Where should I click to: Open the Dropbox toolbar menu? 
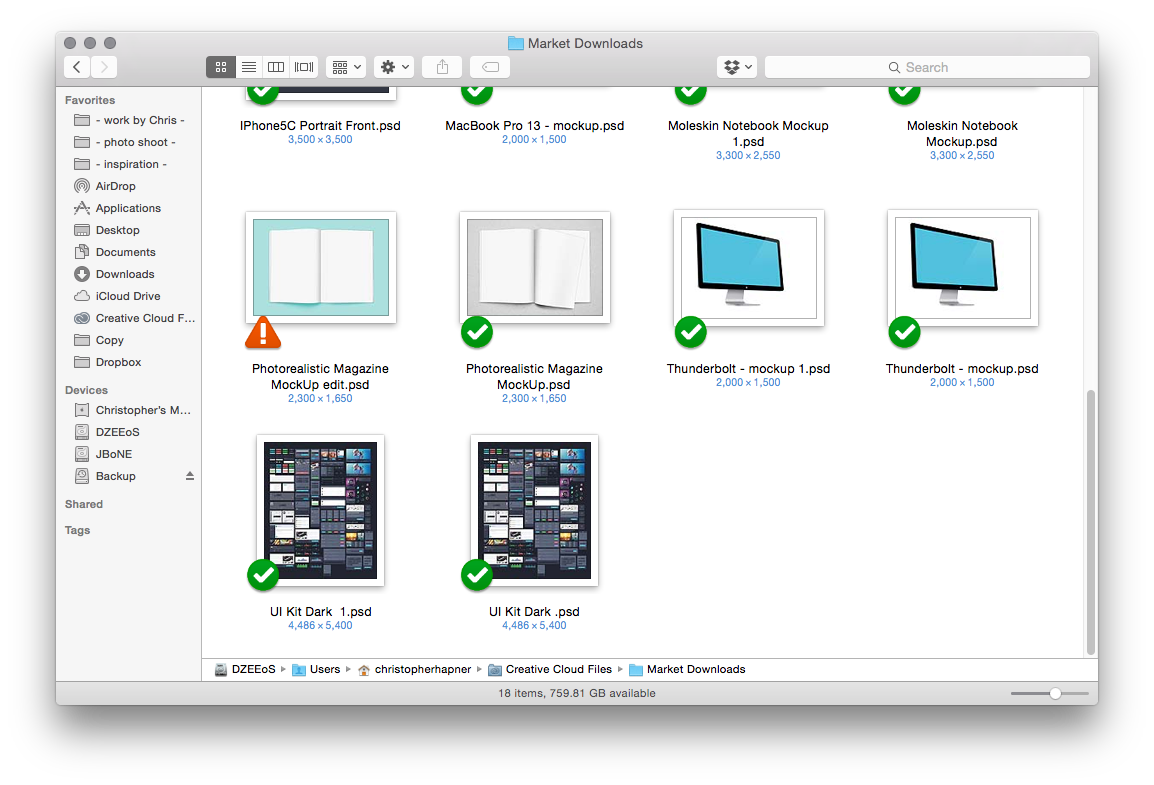pyautogui.click(x=737, y=67)
